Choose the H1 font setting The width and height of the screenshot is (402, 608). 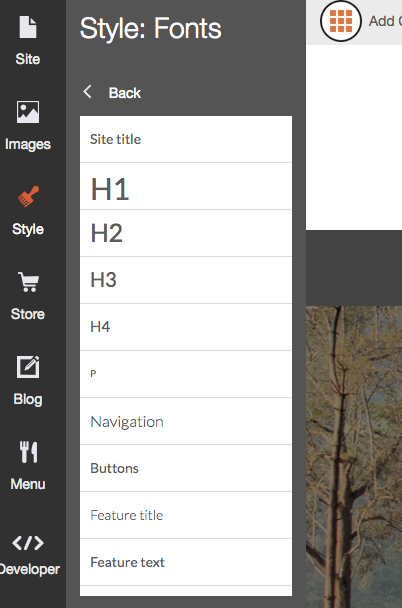(186, 187)
